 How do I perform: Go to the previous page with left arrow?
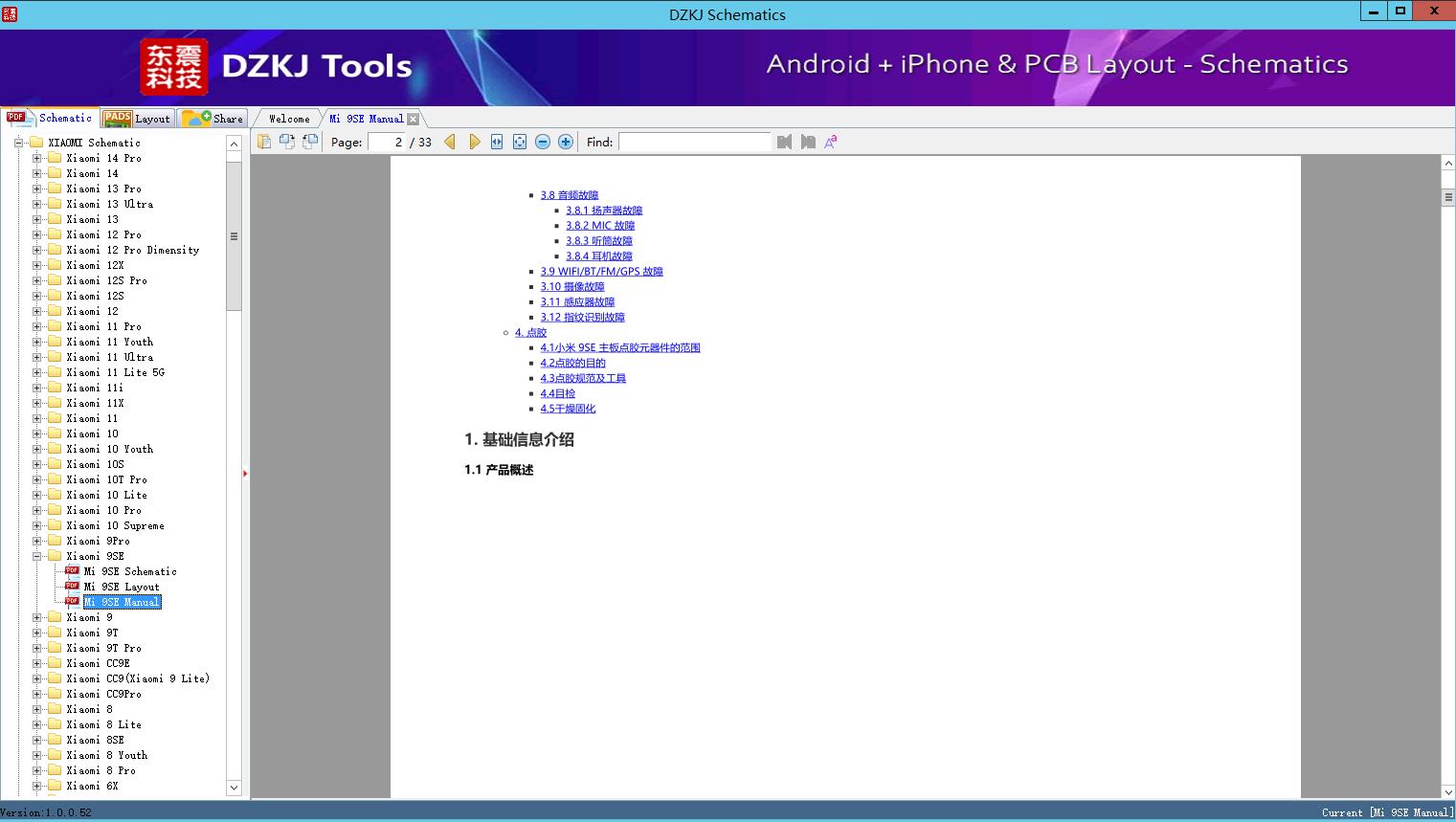coord(450,142)
